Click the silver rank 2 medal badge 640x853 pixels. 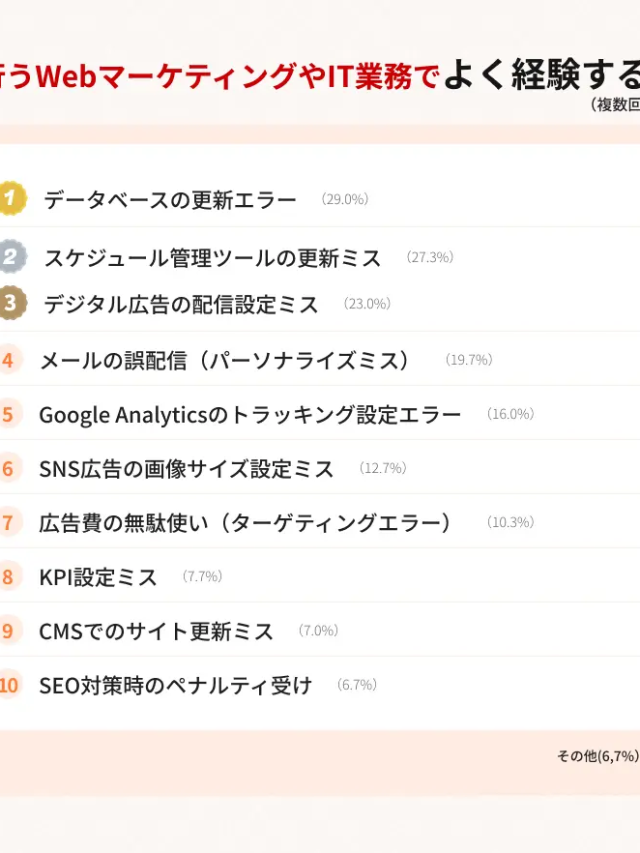coord(10,257)
